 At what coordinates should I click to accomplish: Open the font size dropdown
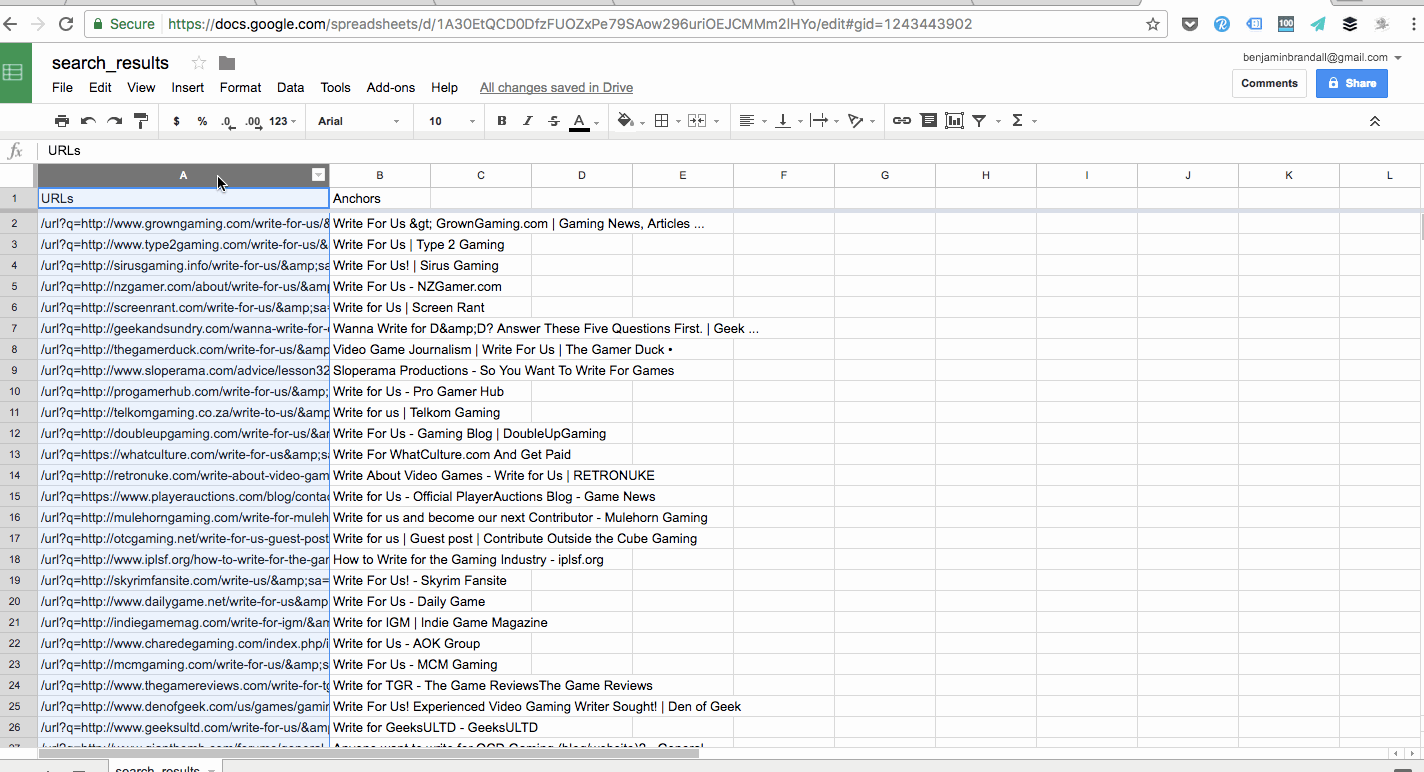(x=452, y=121)
